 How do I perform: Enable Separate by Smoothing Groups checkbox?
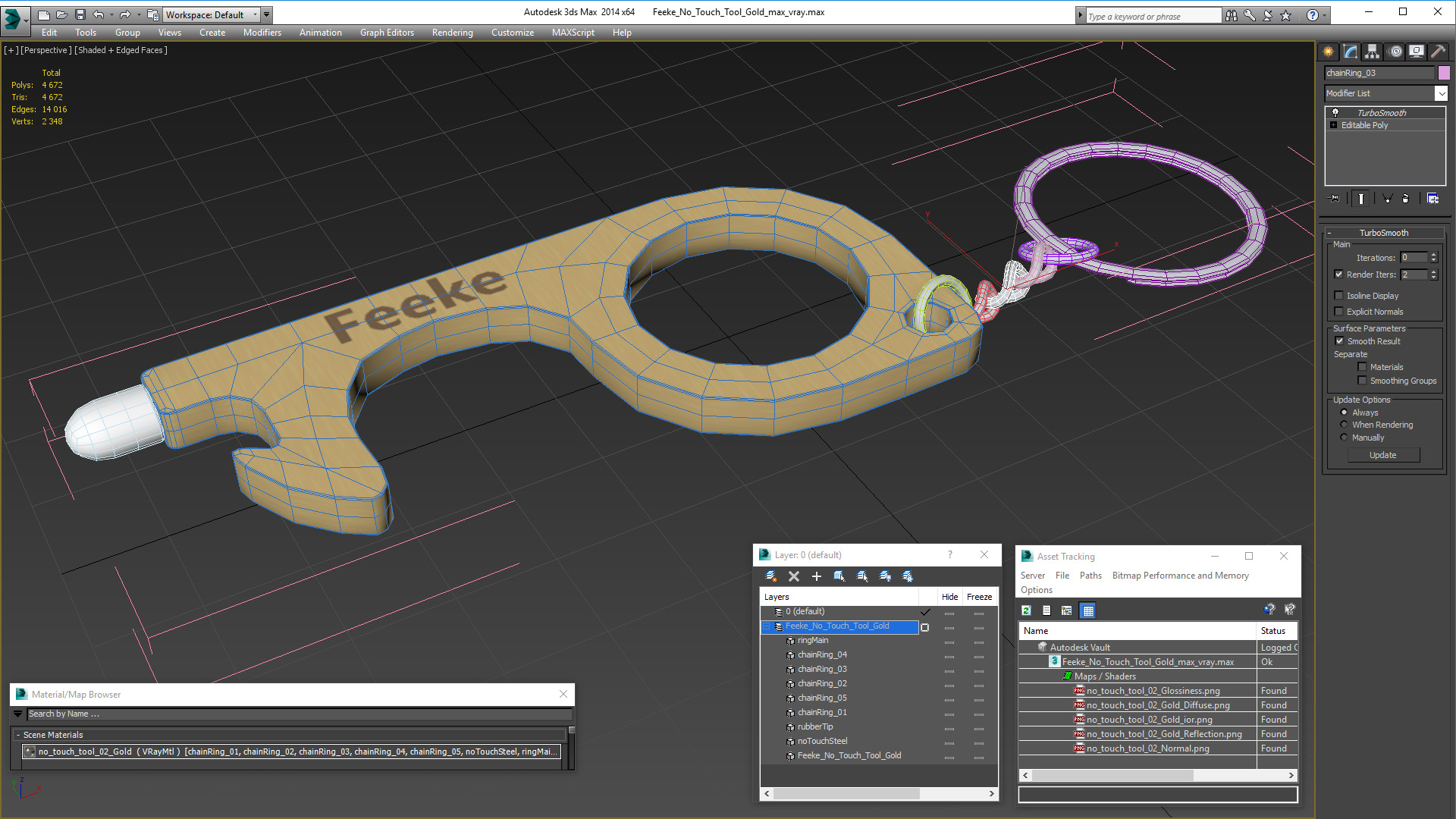tap(1362, 381)
